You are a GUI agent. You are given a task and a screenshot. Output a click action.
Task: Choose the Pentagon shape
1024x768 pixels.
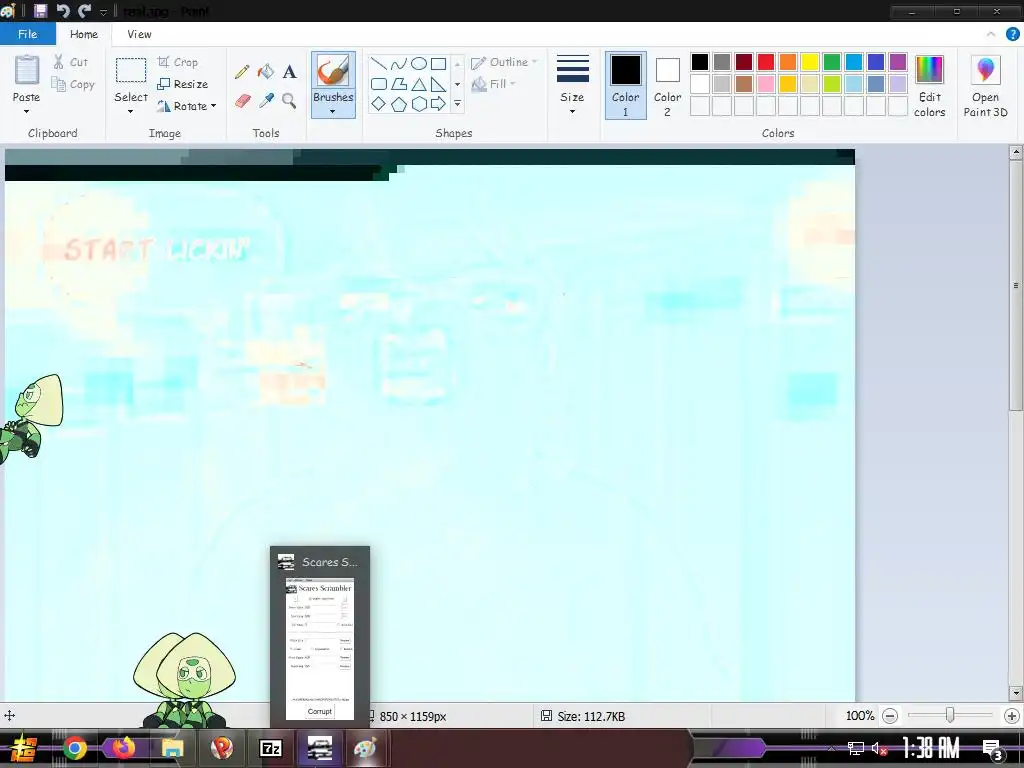click(398, 104)
